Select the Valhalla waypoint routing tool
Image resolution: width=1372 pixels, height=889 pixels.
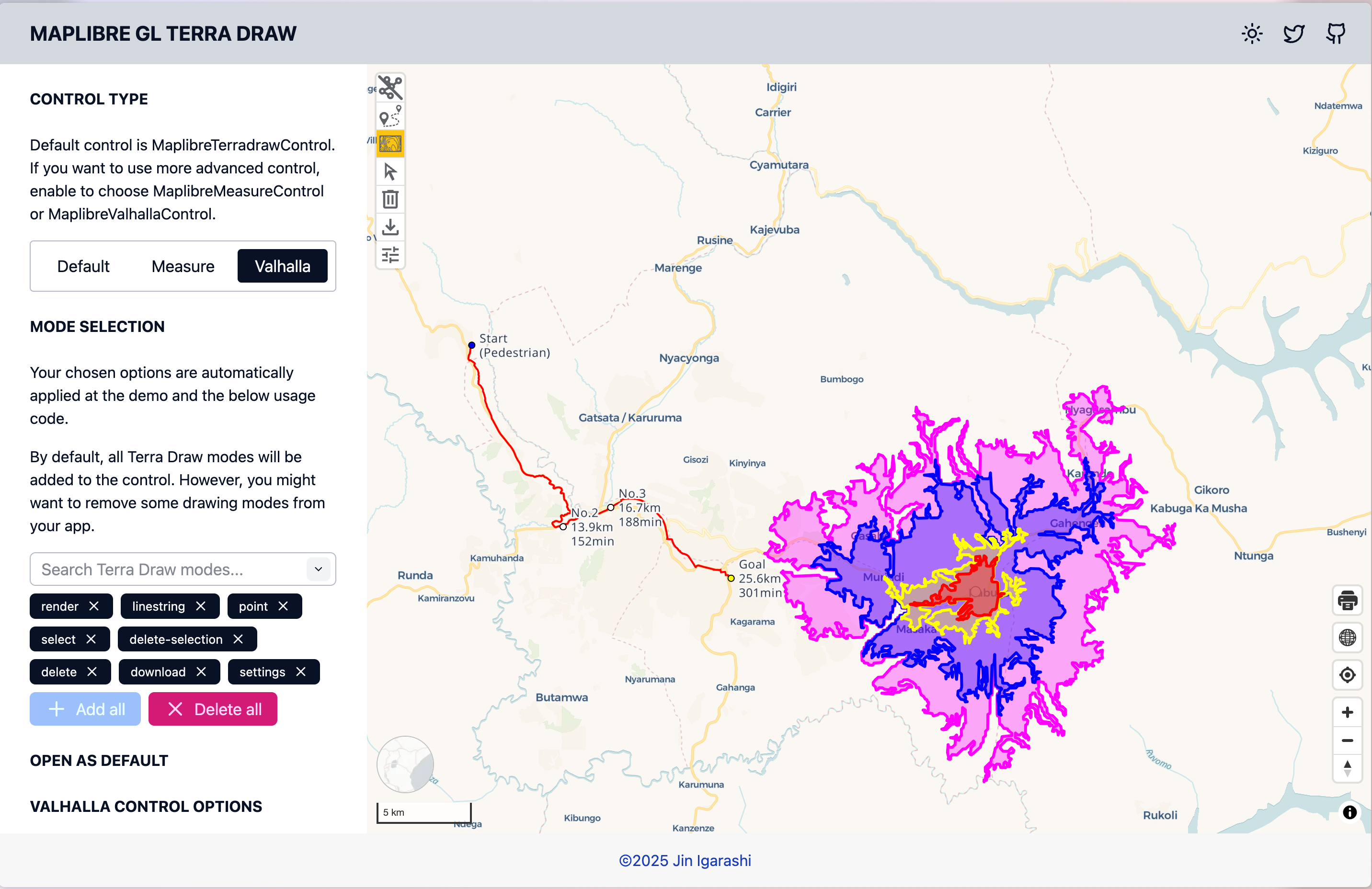coord(390,116)
